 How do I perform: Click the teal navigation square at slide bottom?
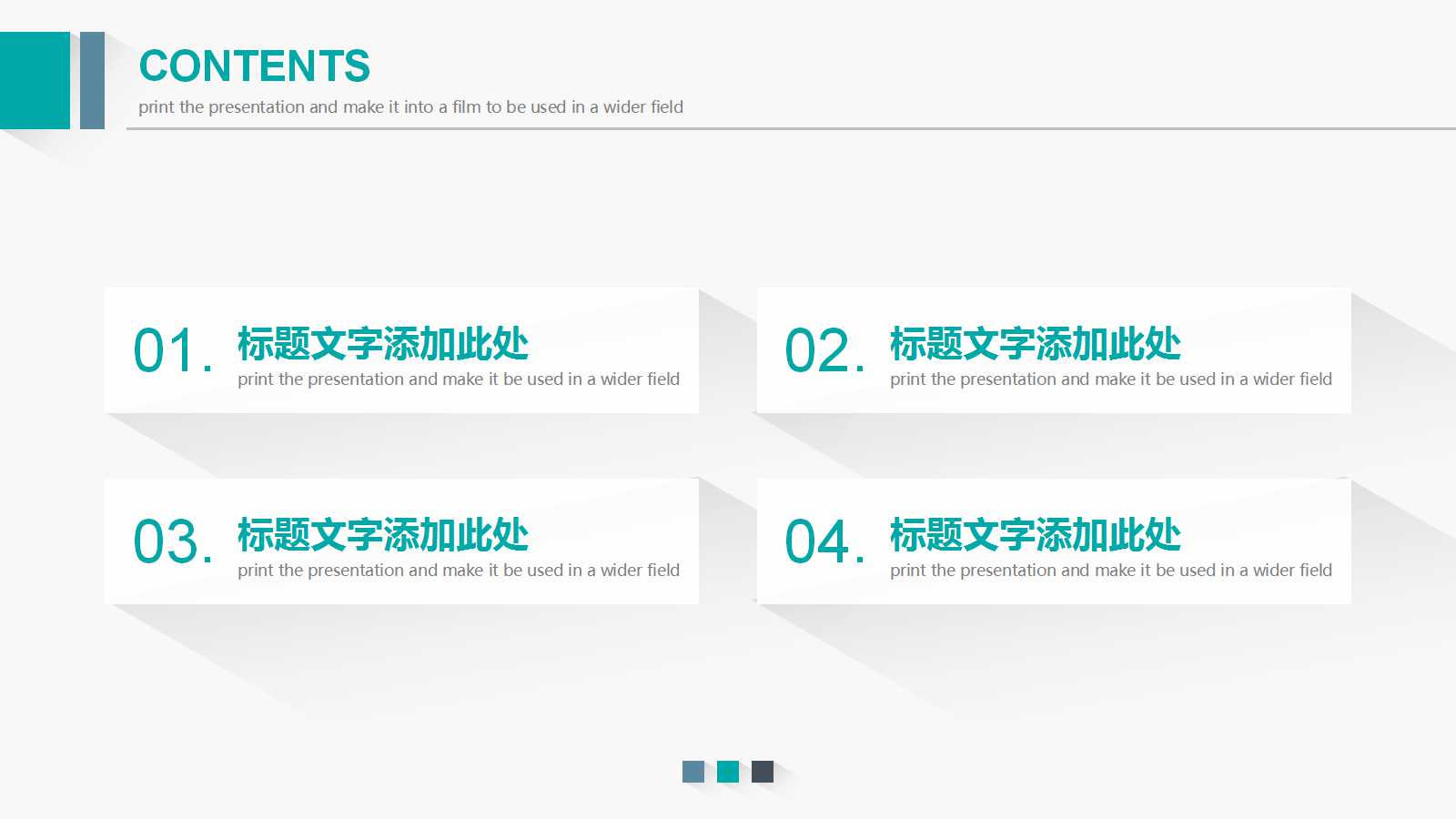[x=727, y=771]
